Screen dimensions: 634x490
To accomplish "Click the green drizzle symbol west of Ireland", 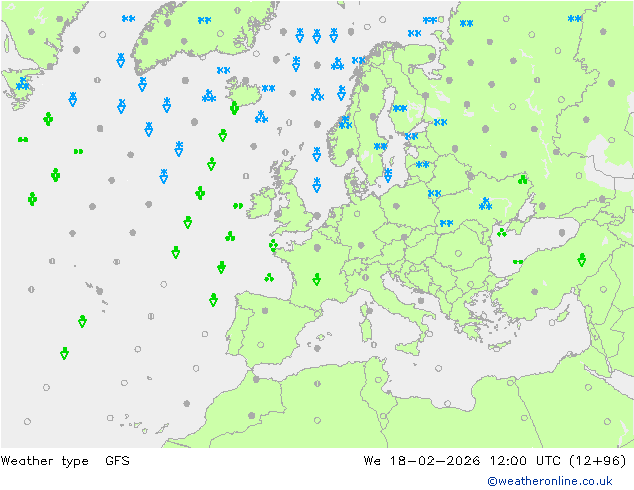I will click(238, 206).
